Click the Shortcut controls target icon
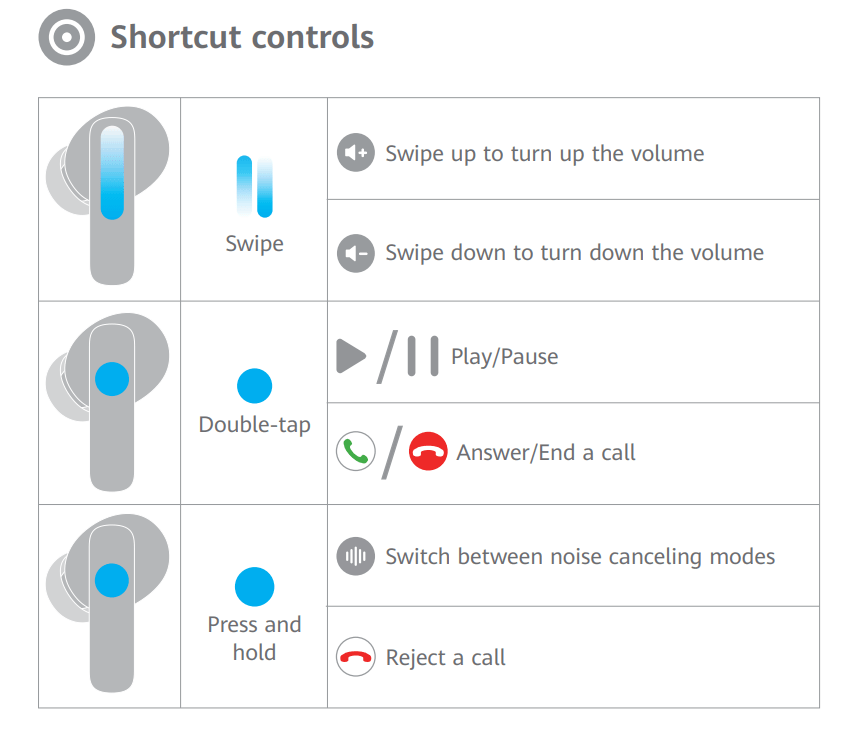 [x=67, y=39]
